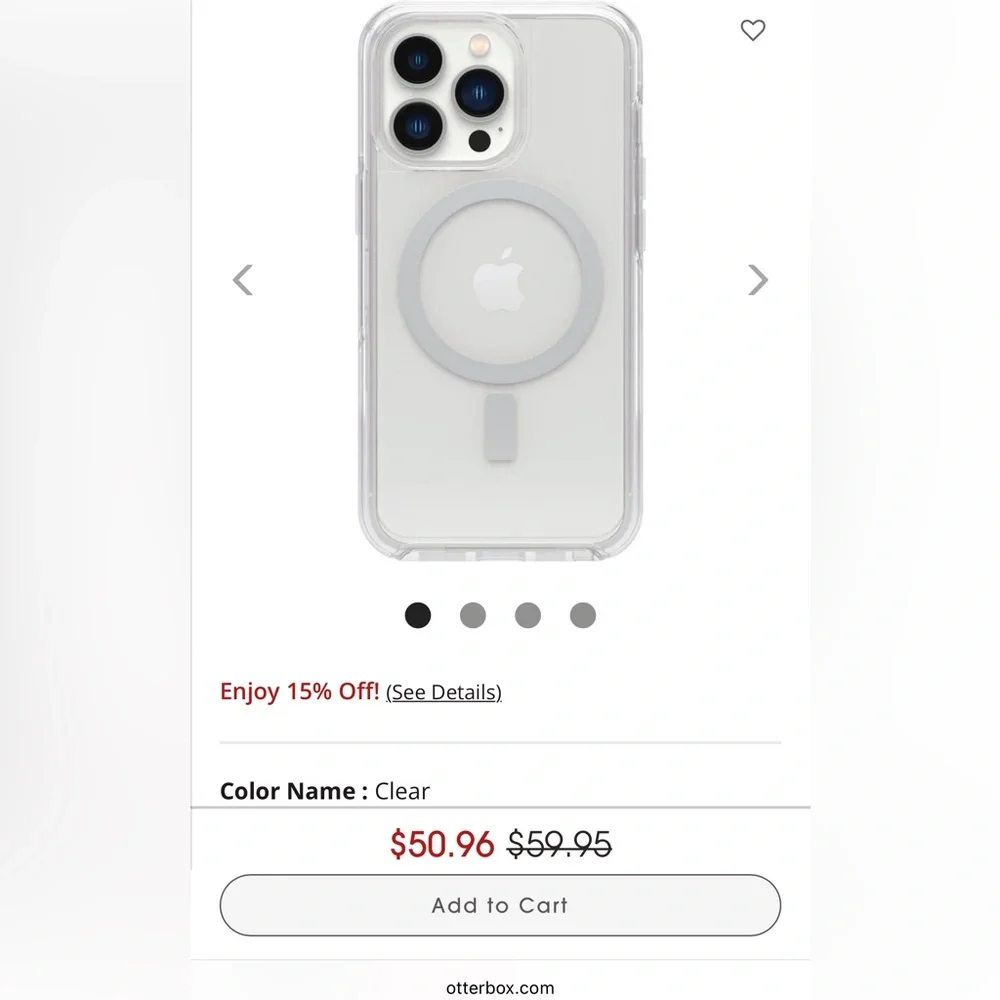Screen dimensions: 1000x1000
Task: Click the top-left camera lens
Action: tap(417, 62)
